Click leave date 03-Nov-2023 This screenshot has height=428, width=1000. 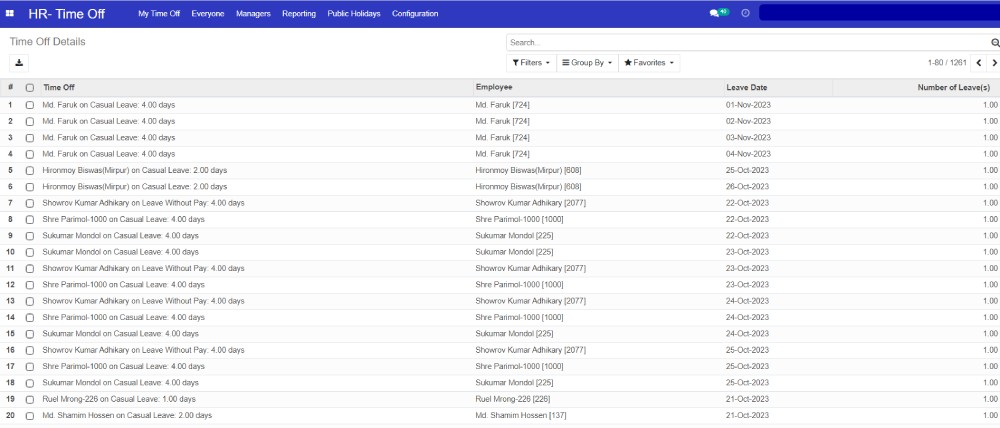click(x=748, y=137)
